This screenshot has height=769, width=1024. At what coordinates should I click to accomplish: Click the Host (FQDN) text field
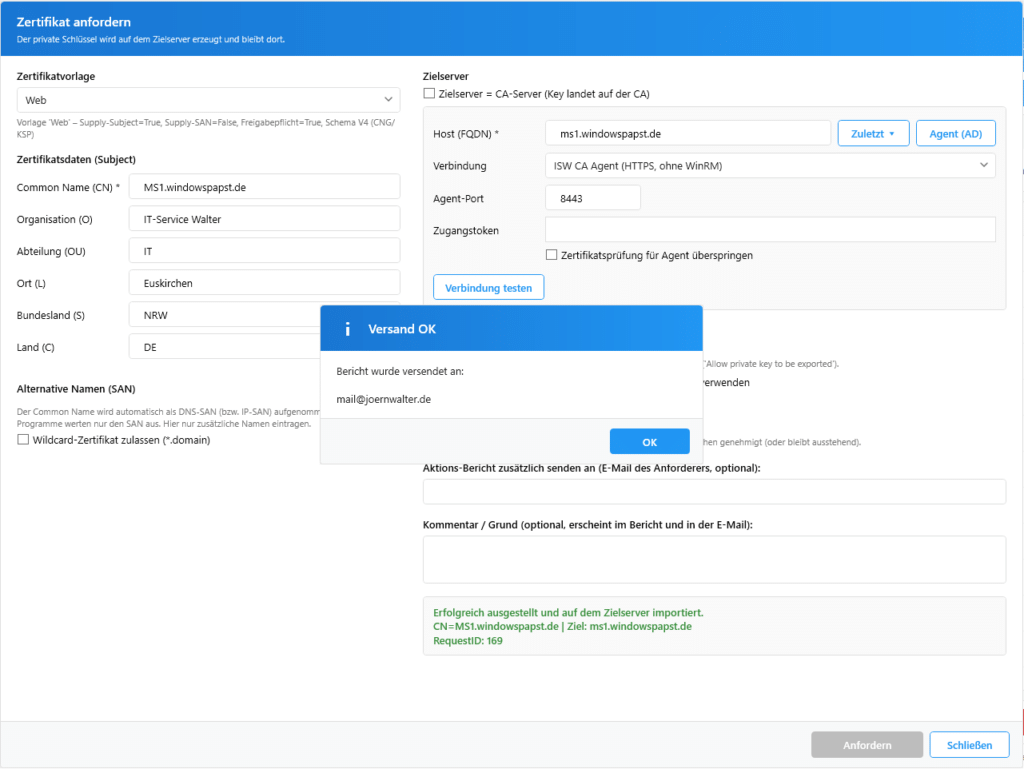(688, 134)
